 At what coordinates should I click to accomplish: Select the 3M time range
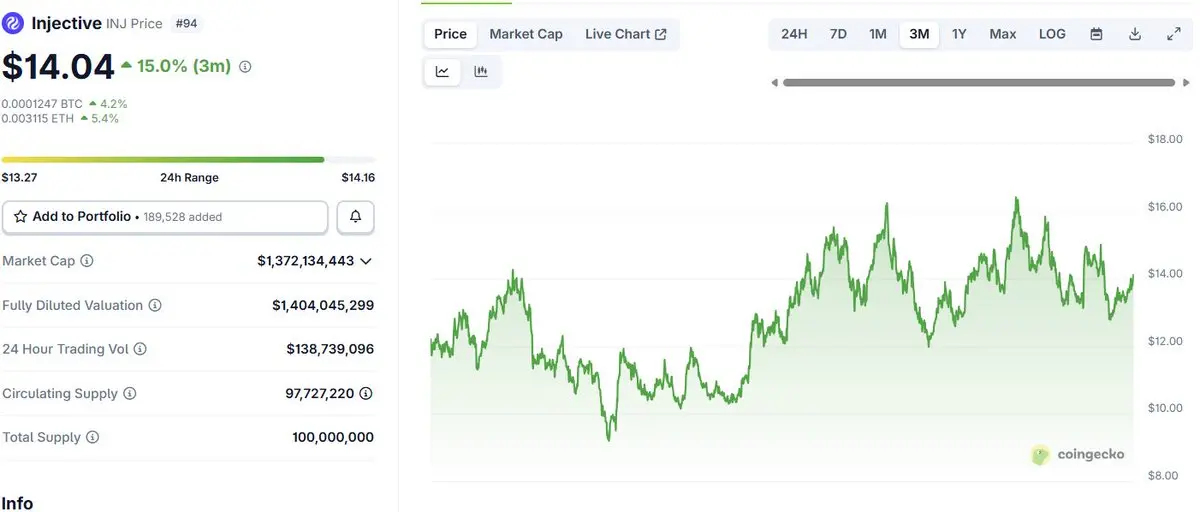pyautogui.click(x=919, y=34)
